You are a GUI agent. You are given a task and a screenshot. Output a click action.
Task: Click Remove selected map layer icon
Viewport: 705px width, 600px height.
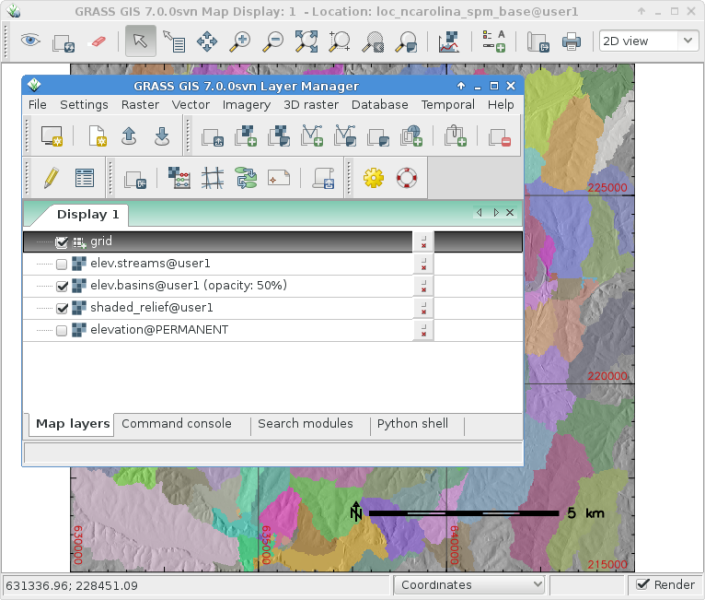pos(500,137)
